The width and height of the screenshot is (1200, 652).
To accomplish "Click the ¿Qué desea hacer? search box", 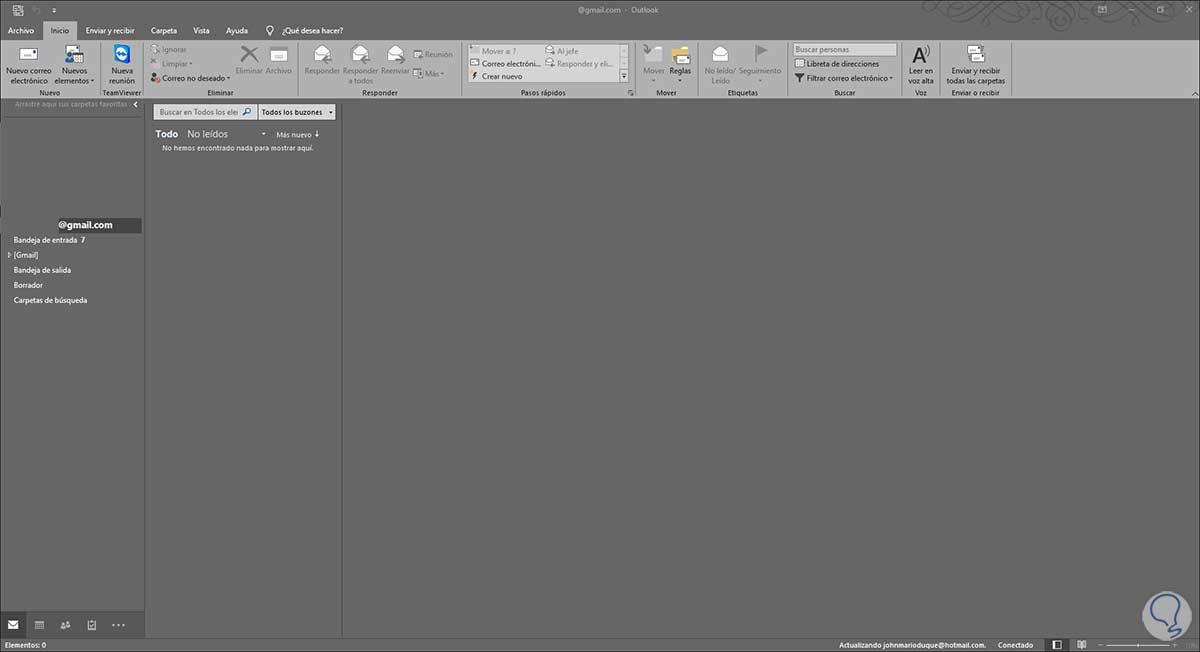I will coord(312,30).
